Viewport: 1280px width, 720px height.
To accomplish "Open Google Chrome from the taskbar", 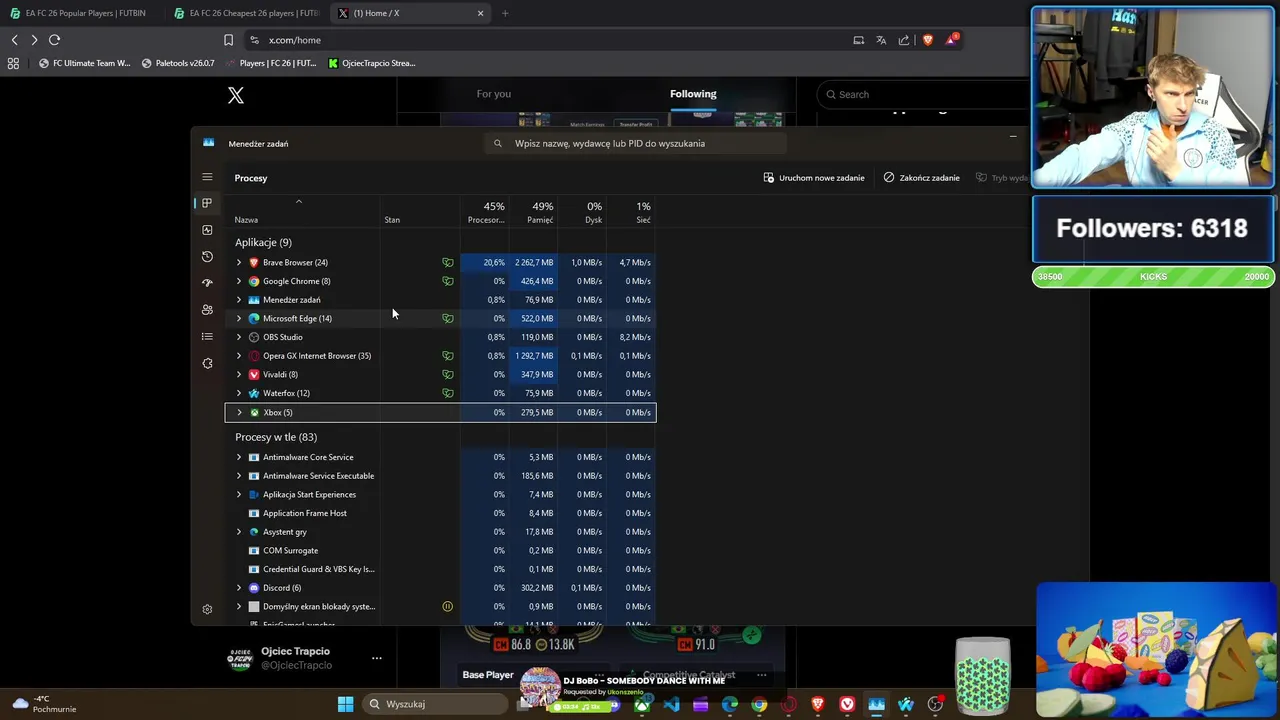I will click(759, 704).
